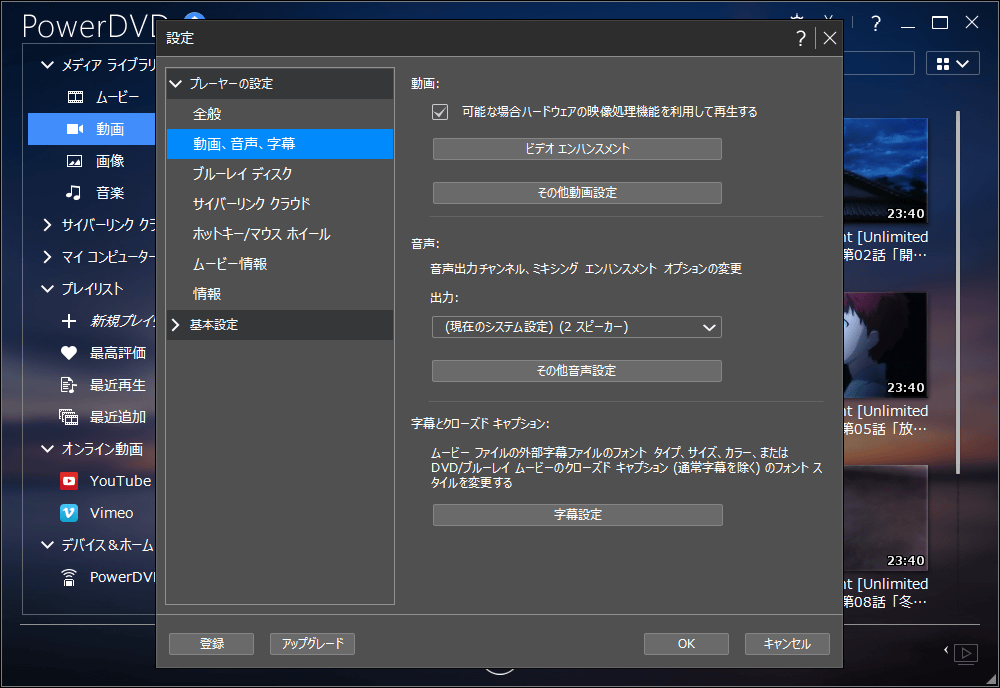Open 第05話 video thumbnail
The height and width of the screenshot is (688, 1000).
tap(885, 344)
